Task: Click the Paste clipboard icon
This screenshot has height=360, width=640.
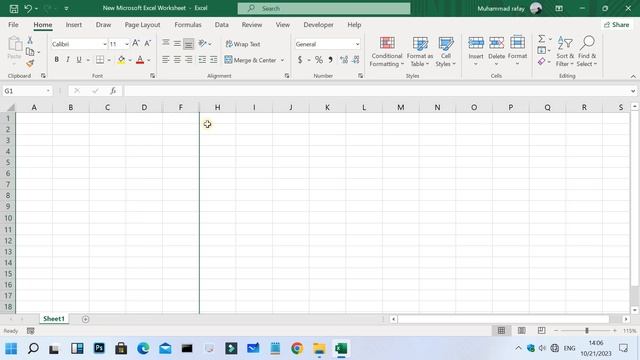Action: (15, 44)
